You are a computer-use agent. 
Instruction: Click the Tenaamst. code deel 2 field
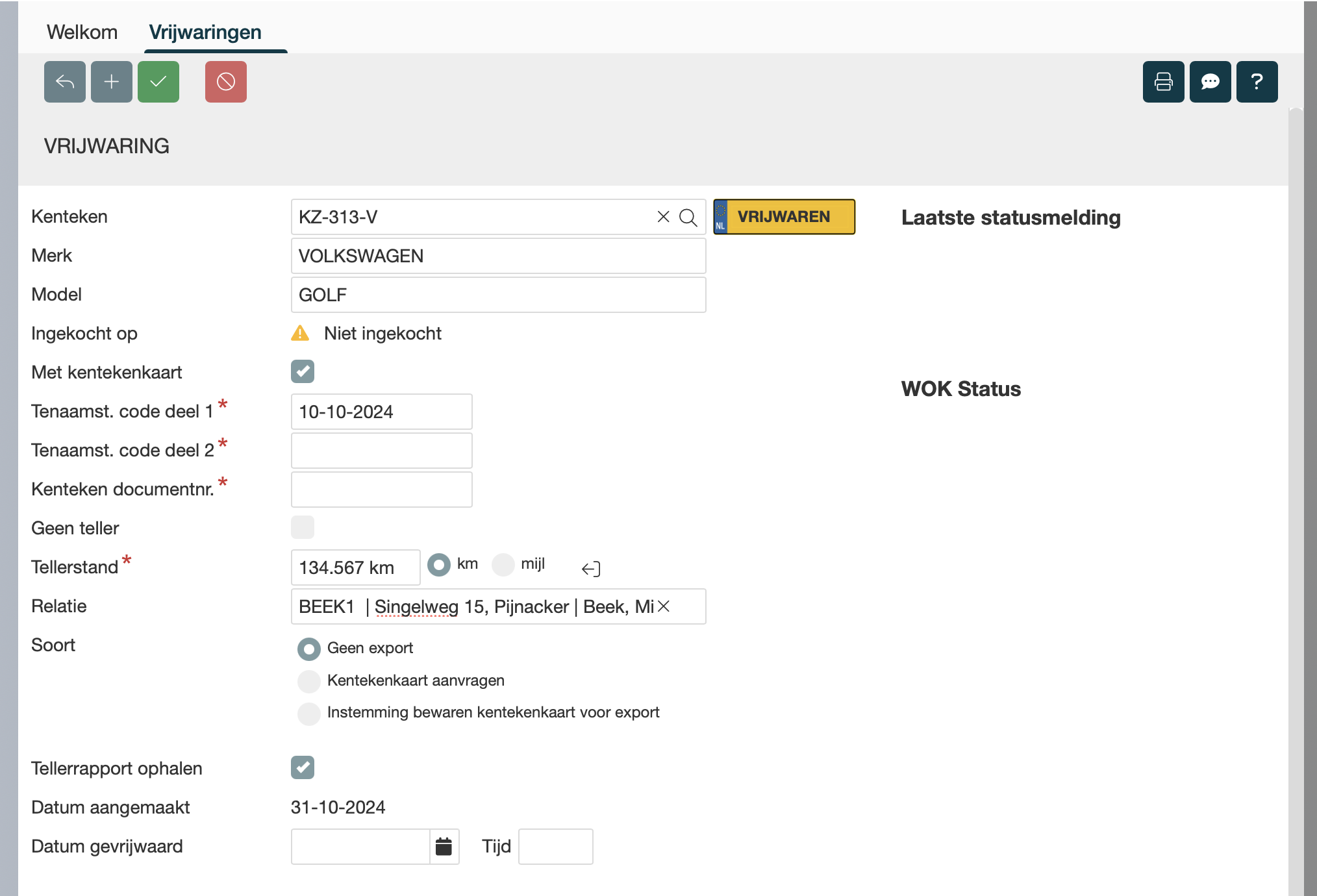click(381, 451)
